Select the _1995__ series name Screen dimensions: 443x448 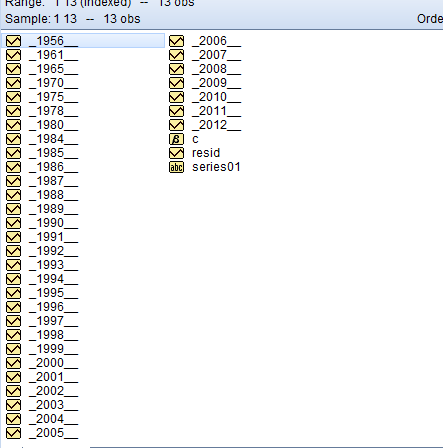click(x=53, y=293)
